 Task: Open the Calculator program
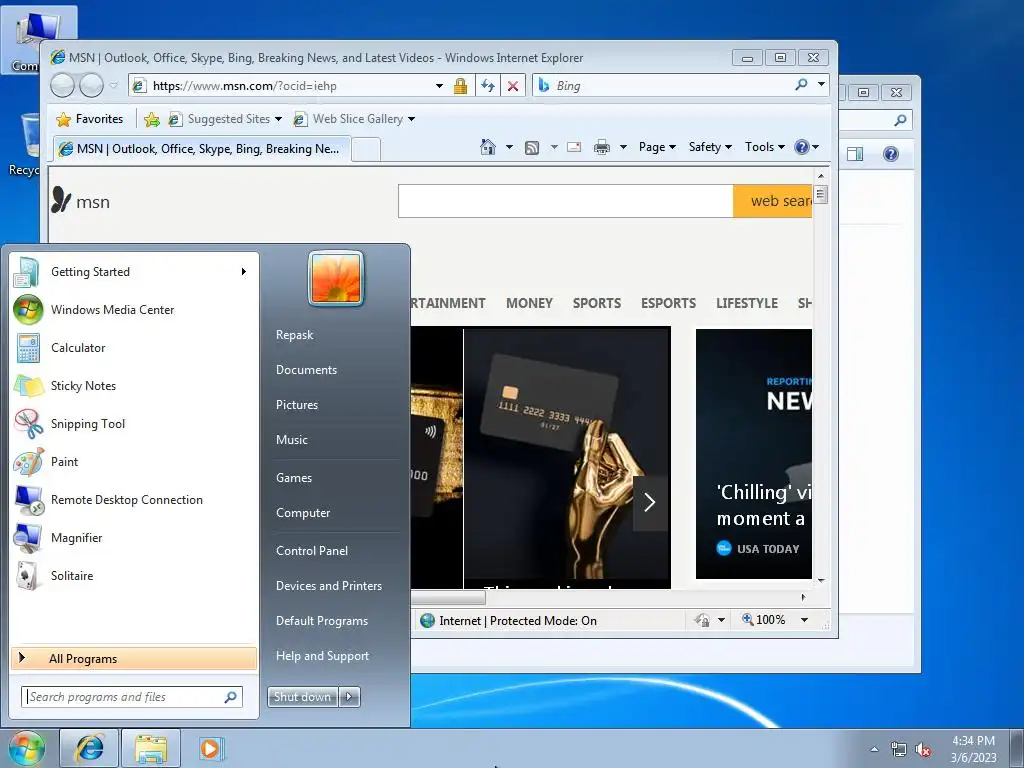tap(134, 347)
